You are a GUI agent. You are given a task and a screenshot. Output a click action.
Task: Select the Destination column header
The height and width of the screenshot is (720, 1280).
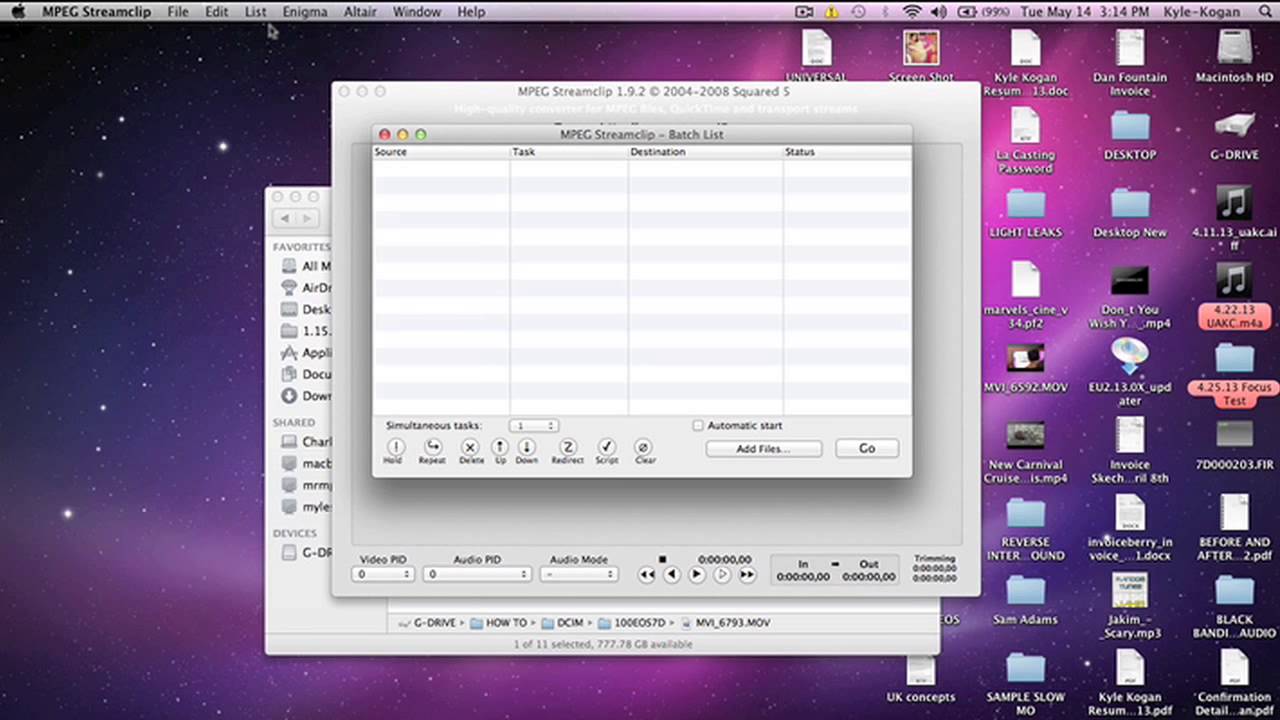click(706, 152)
